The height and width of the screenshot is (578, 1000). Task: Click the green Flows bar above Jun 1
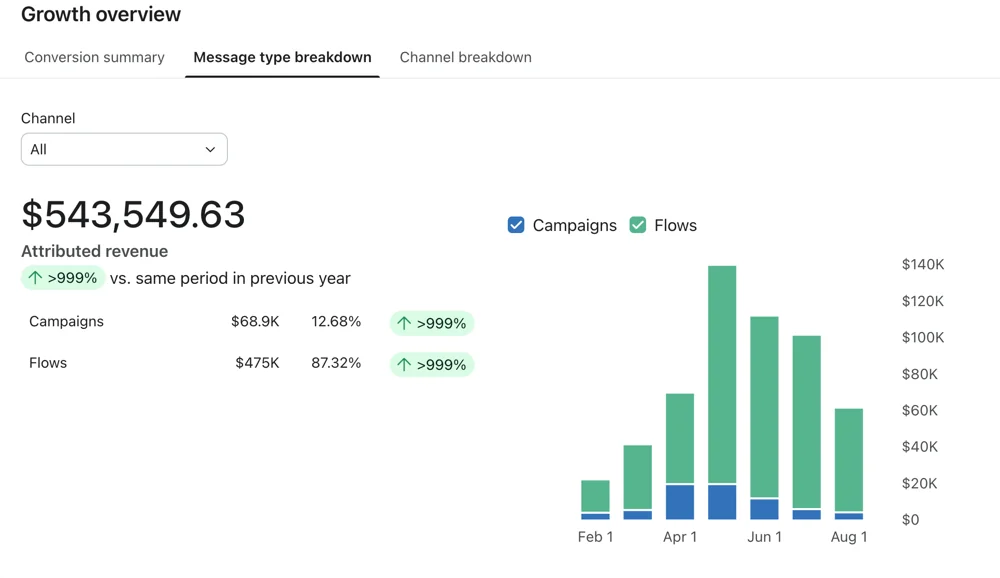pyautogui.click(x=764, y=407)
